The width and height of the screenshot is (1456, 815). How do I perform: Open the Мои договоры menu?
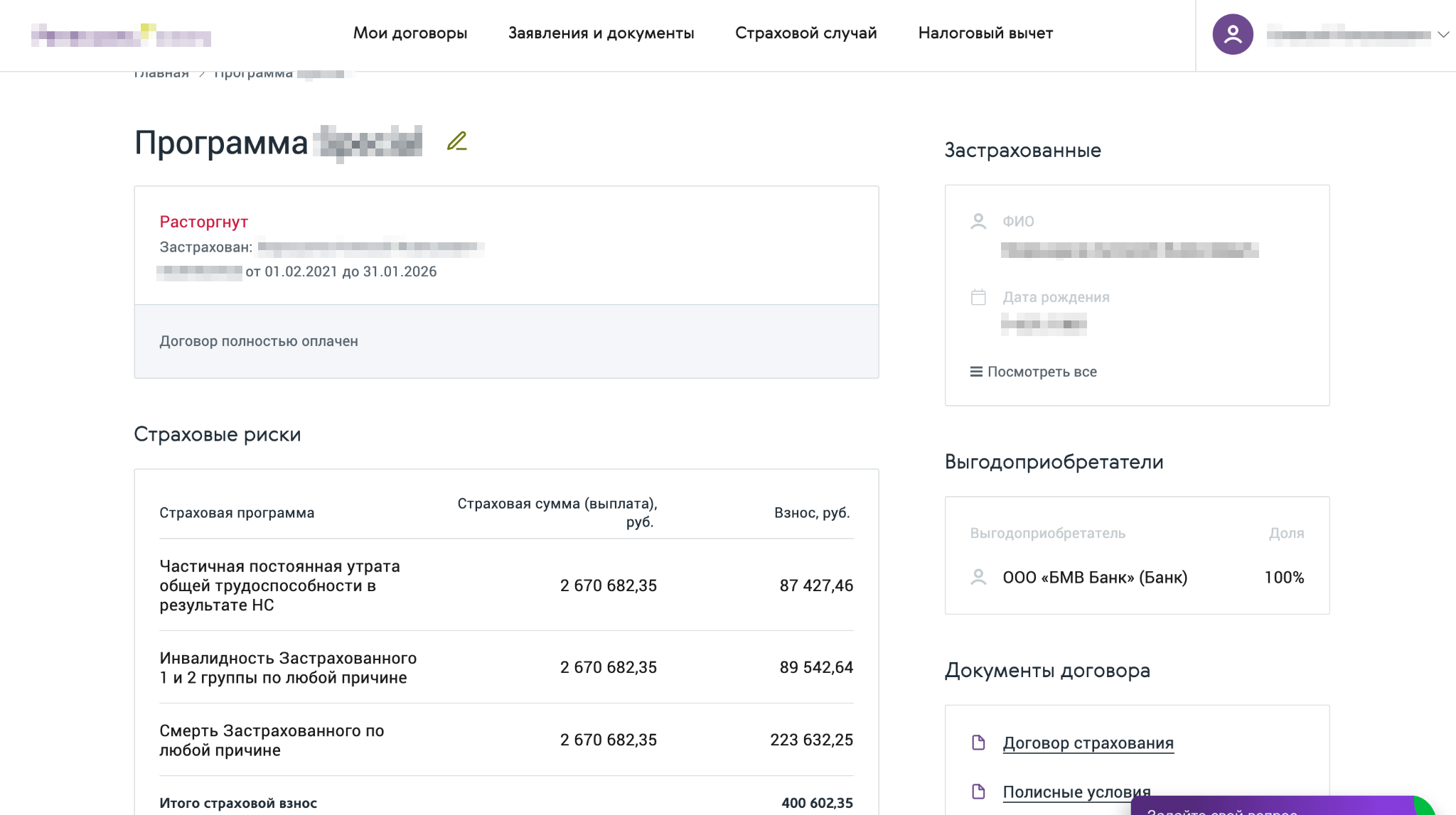410,33
